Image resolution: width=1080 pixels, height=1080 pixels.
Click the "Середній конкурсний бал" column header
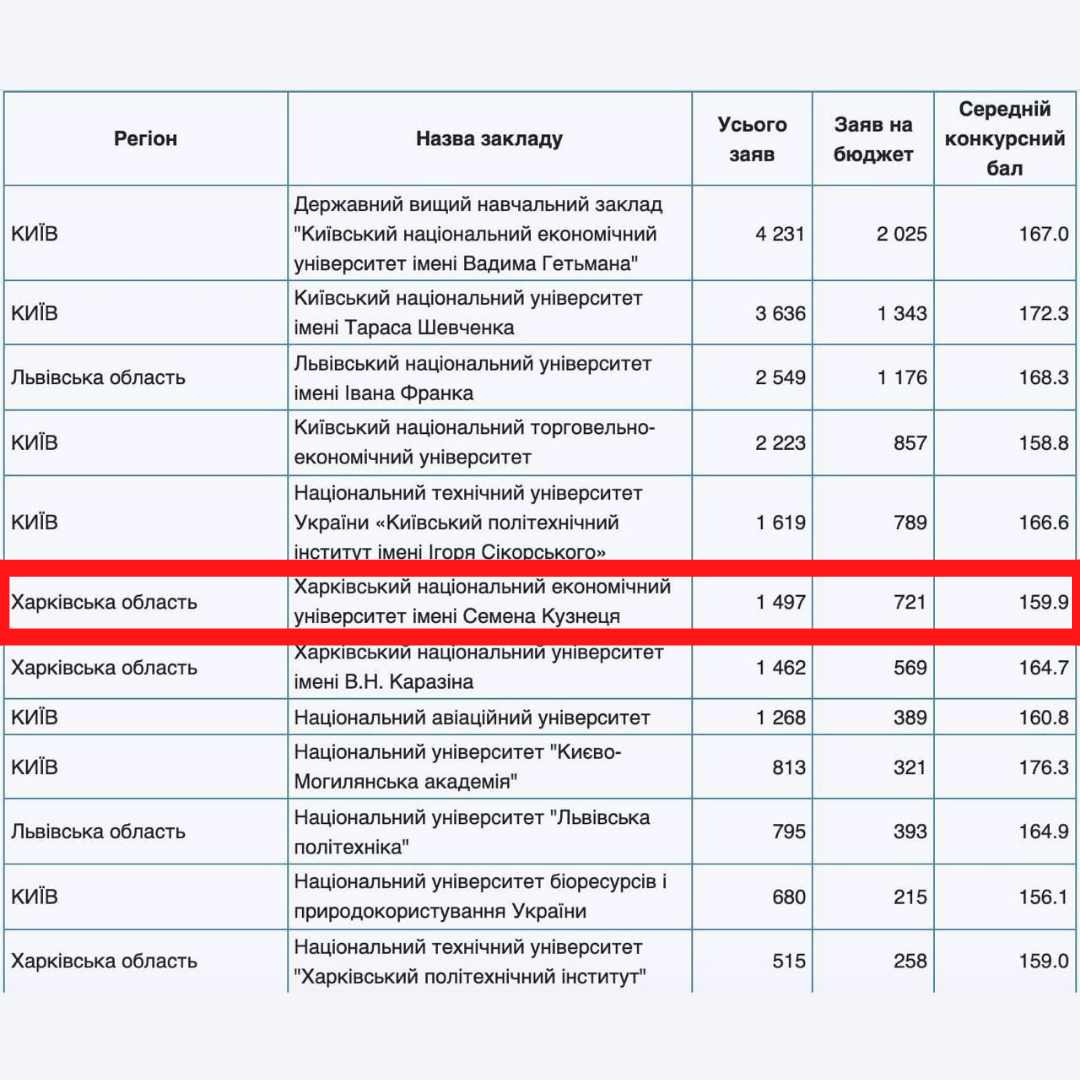point(1004,138)
